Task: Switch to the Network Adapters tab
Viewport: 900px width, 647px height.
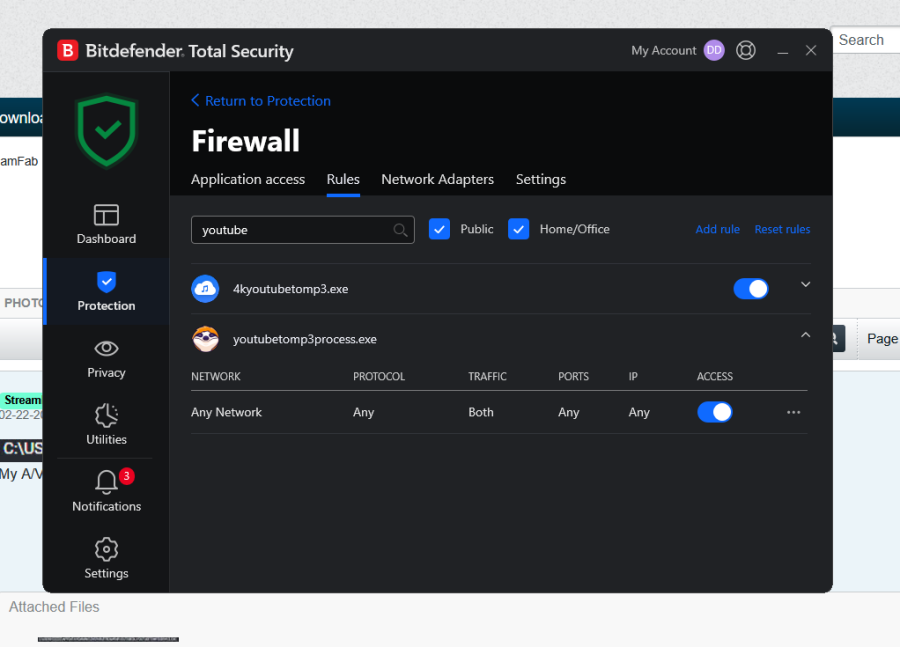Action: pyautogui.click(x=437, y=180)
